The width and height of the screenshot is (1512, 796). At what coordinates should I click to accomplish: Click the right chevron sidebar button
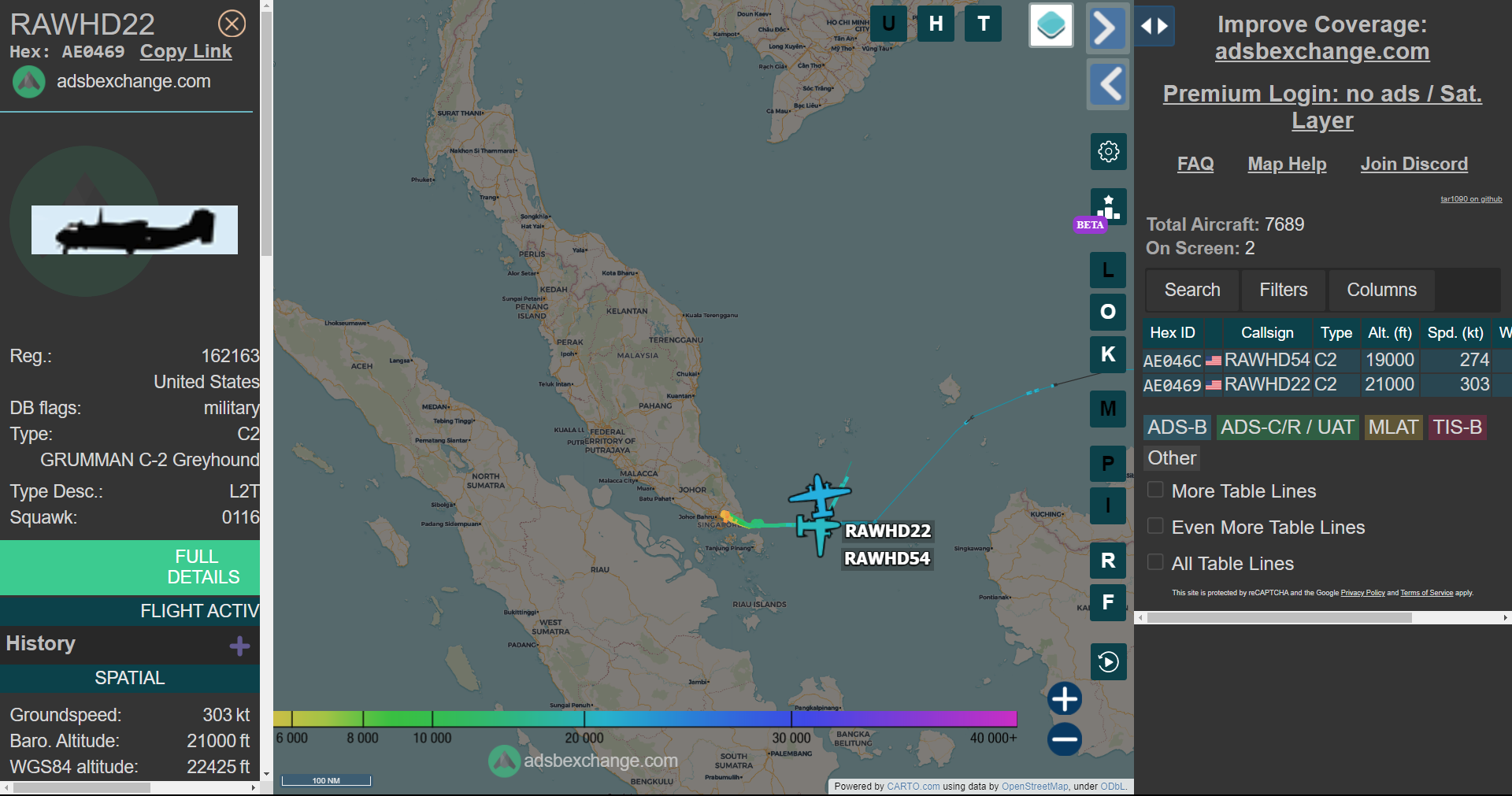[1107, 28]
